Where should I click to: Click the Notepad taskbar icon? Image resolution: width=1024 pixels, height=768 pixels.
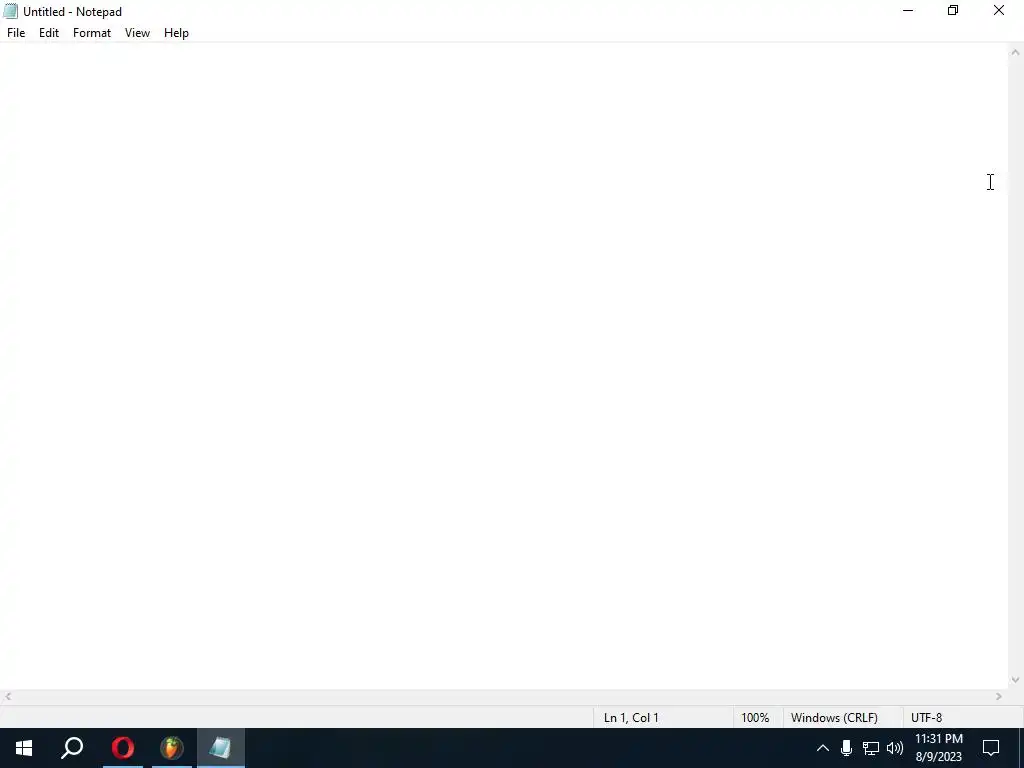pyautogui.click(x=221, y=748)
